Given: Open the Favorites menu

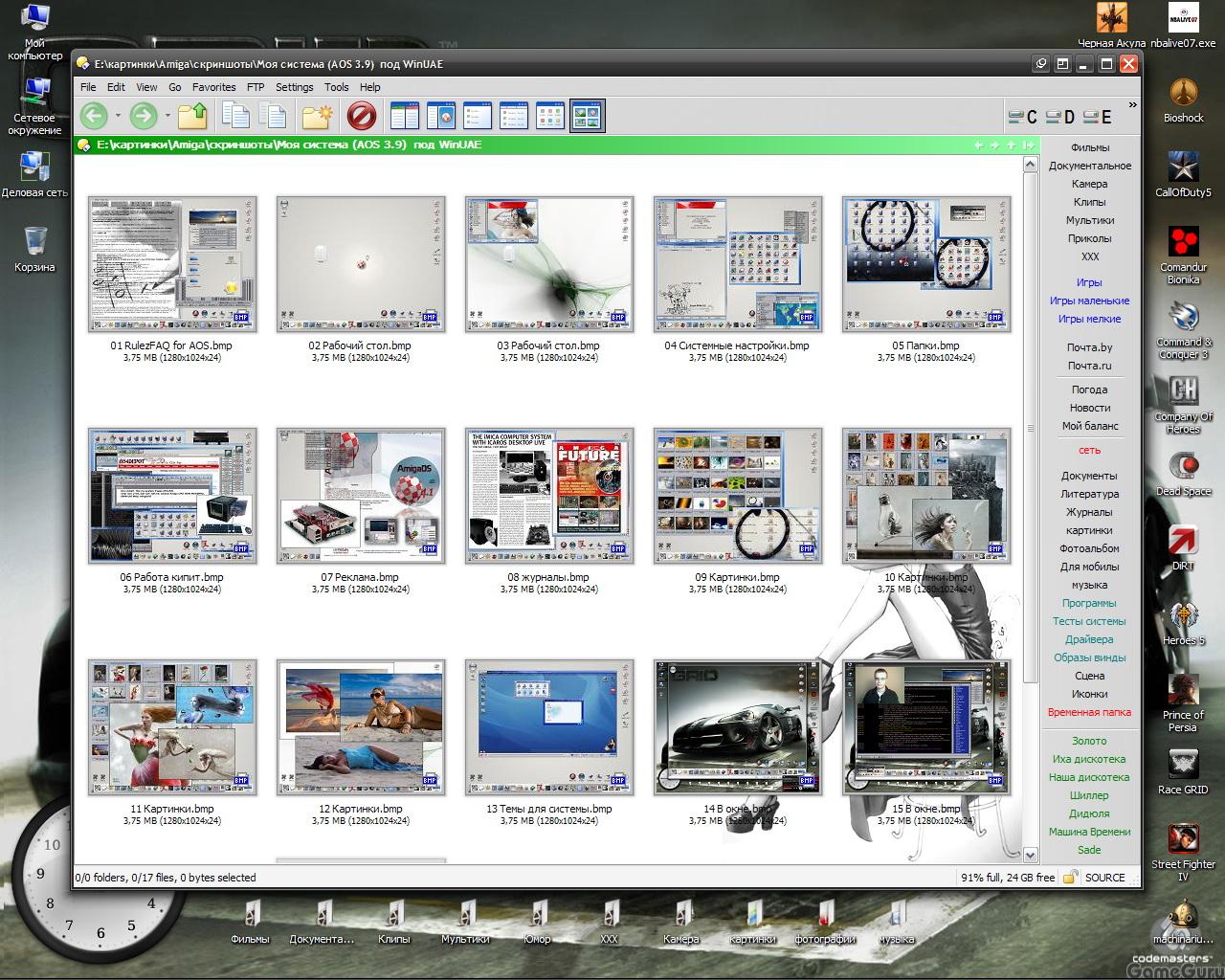Looking at the screenshot, I should tap(213, 87).
